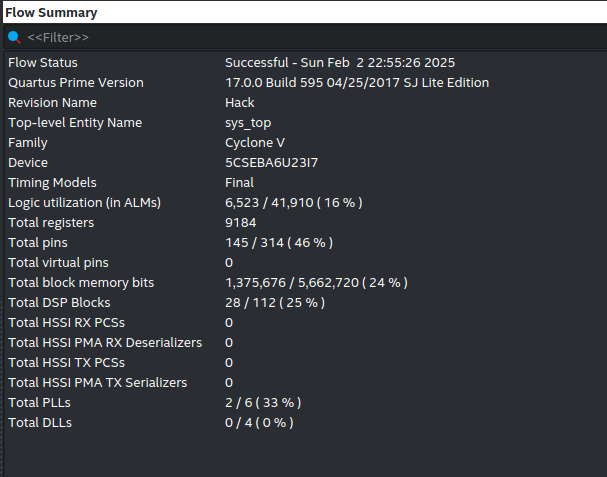The height and width of the screenshot is (477, 607).
Task: Select the Quartus Prime Version row
Action: (x=76, y=83)
